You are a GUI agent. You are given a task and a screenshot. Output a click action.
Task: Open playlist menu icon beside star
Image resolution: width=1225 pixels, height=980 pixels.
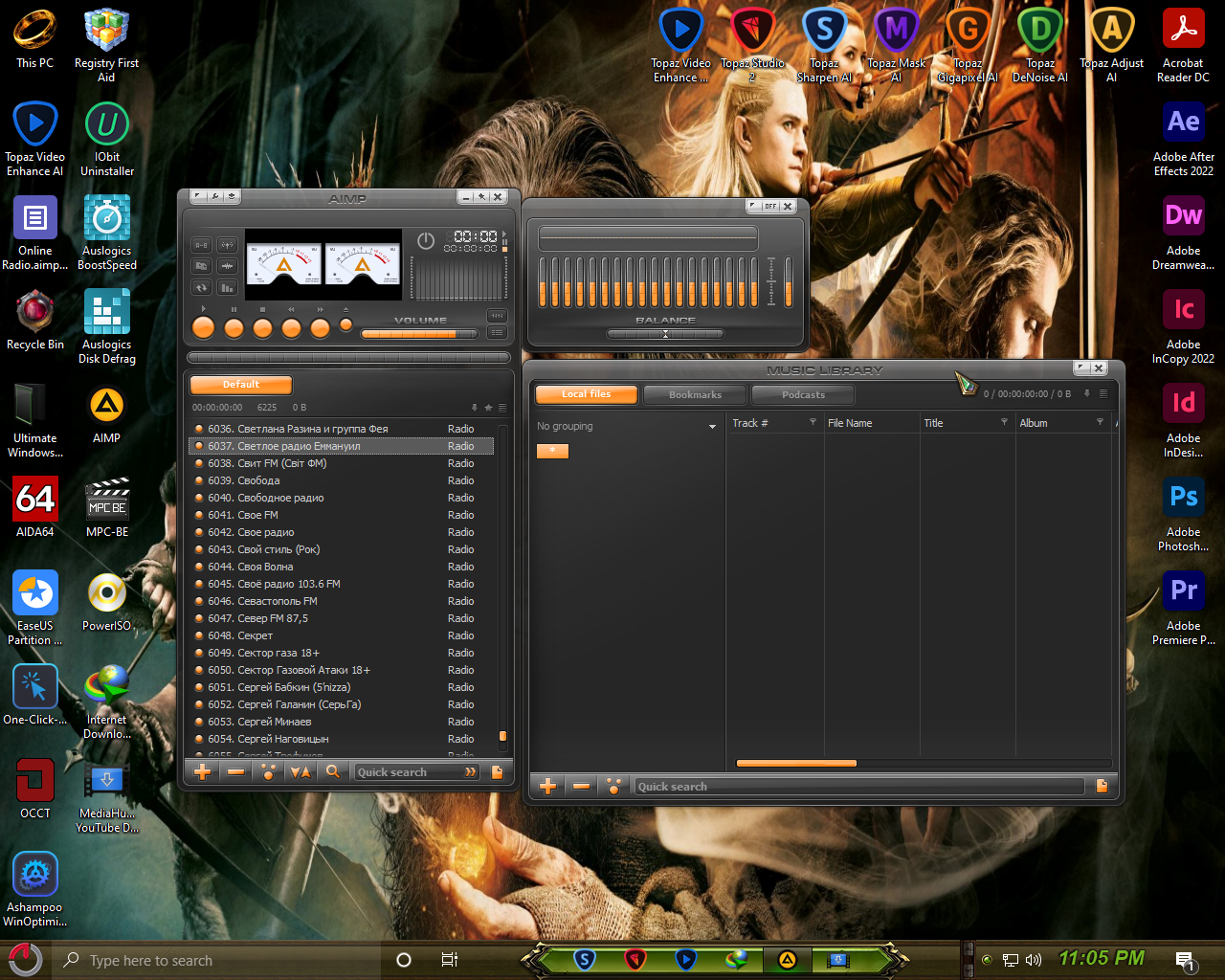point(501,408)
